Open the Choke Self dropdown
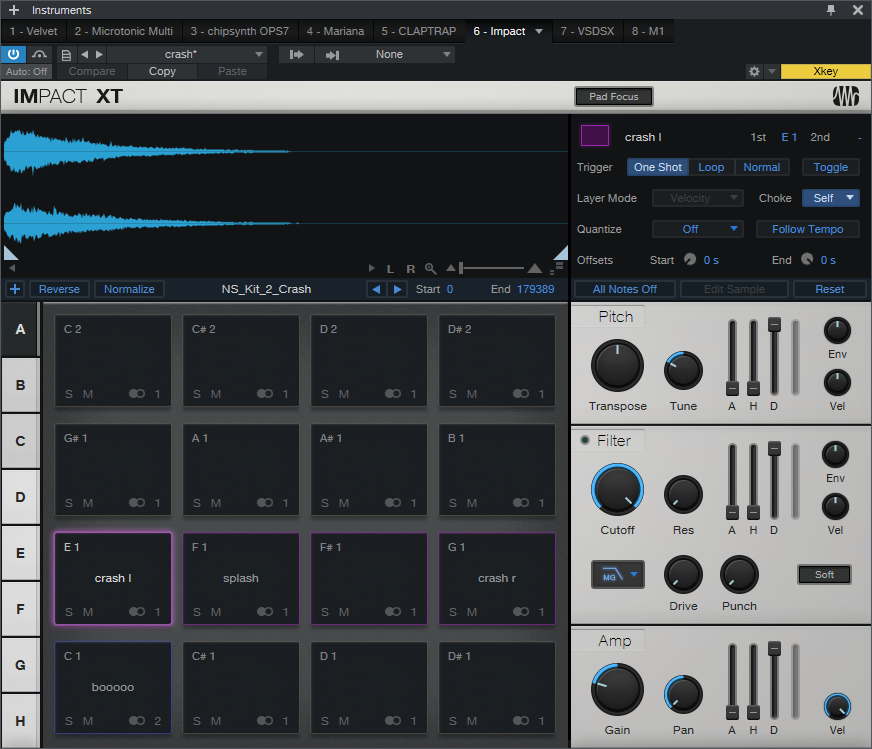The width and height of the screenshot is (872, 749). [x=830, y=198]
